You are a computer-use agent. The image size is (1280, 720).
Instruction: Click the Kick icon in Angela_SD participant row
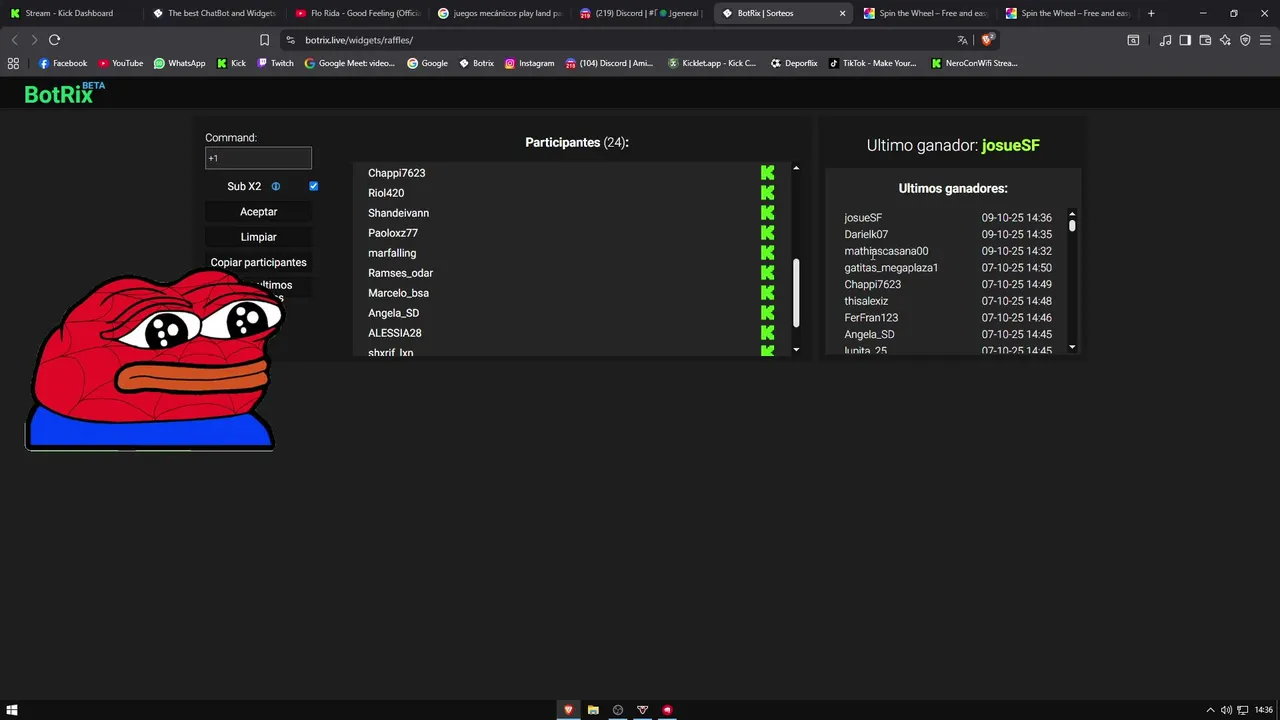tap(767, 313)
